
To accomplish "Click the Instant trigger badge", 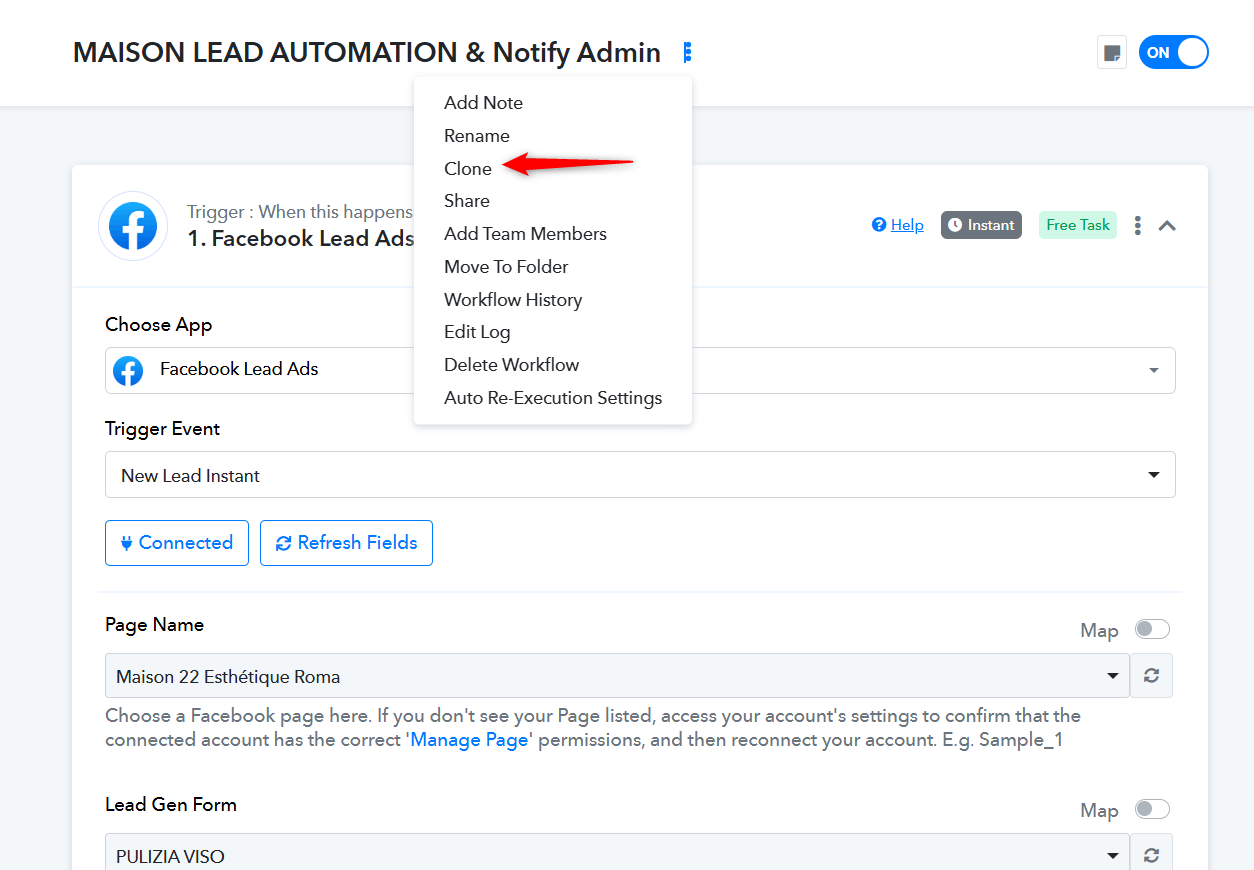I will click(x=981, y=225).
